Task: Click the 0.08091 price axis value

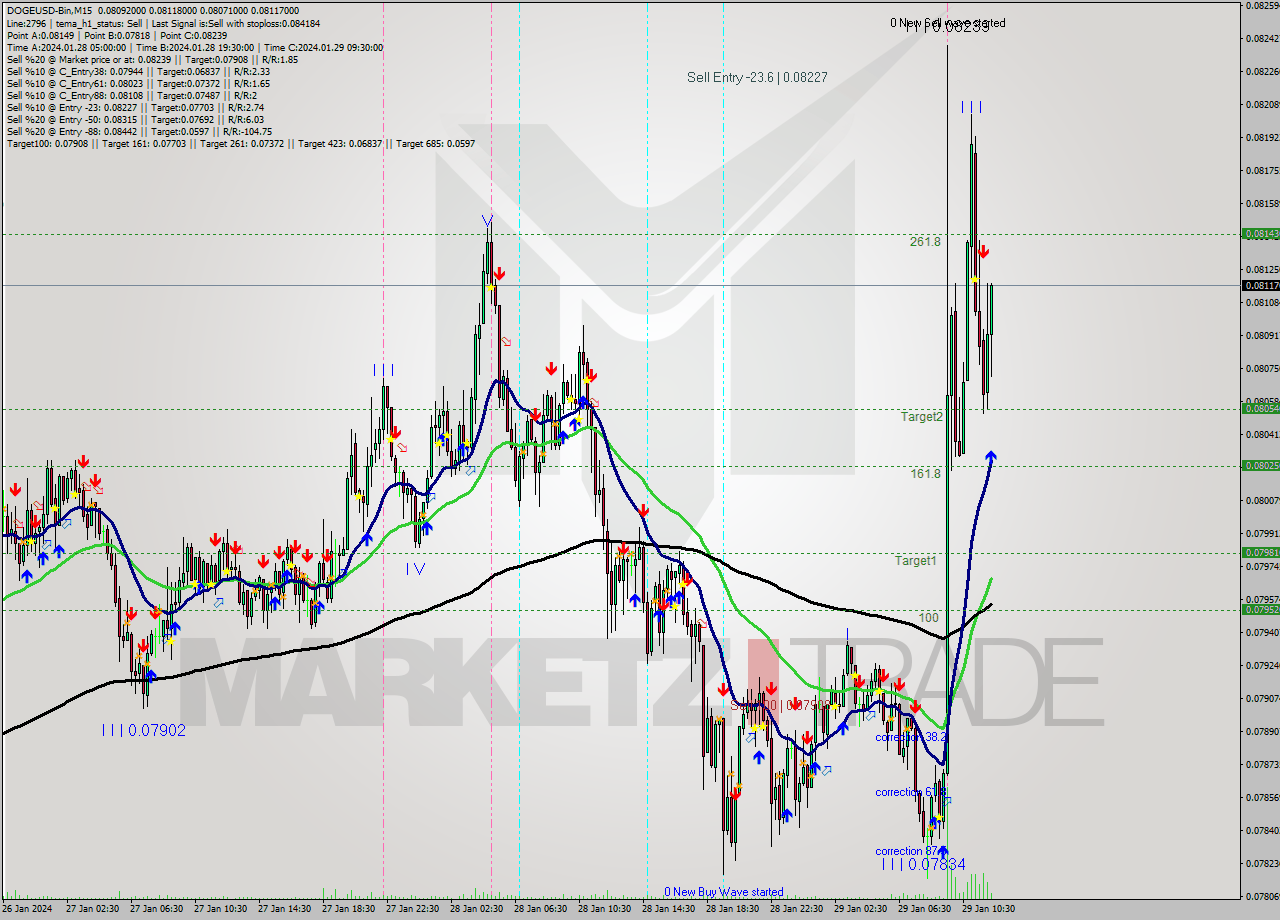Action: point(1264,335)
